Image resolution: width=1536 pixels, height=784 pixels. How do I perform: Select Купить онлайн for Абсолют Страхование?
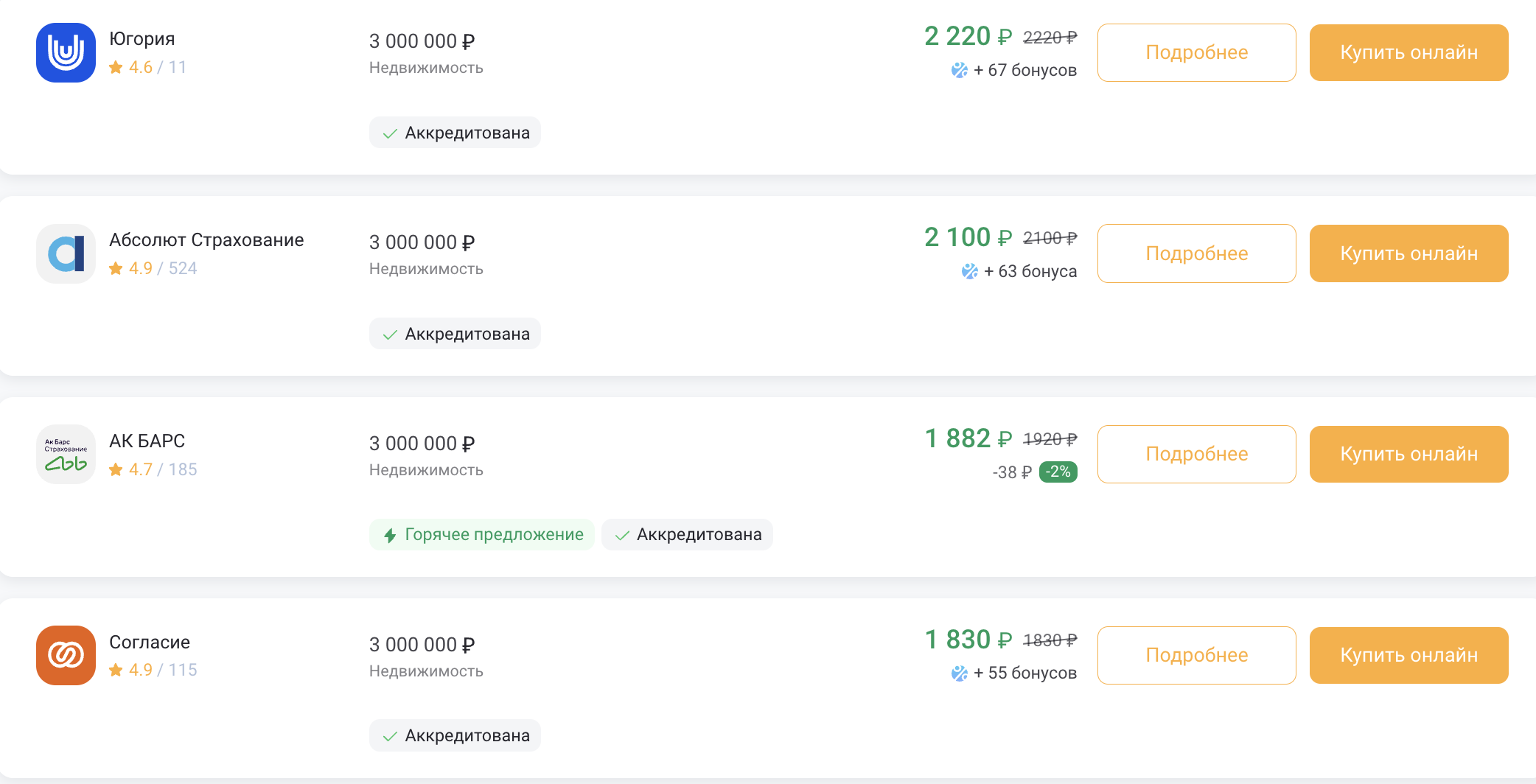(1408, 253)
